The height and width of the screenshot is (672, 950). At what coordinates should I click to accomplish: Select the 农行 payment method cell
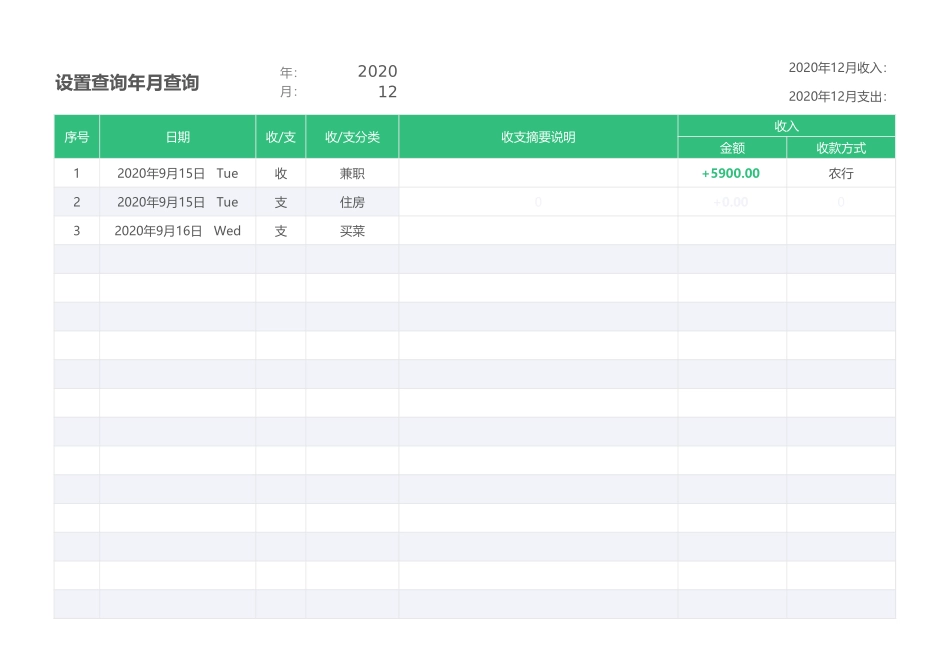[840, 173]
